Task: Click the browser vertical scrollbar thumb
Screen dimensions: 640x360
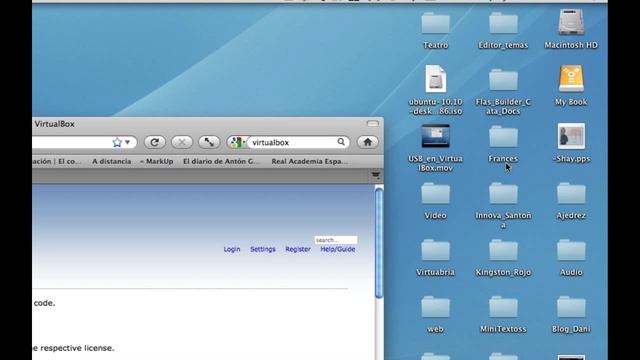Action: coord(379,242)
